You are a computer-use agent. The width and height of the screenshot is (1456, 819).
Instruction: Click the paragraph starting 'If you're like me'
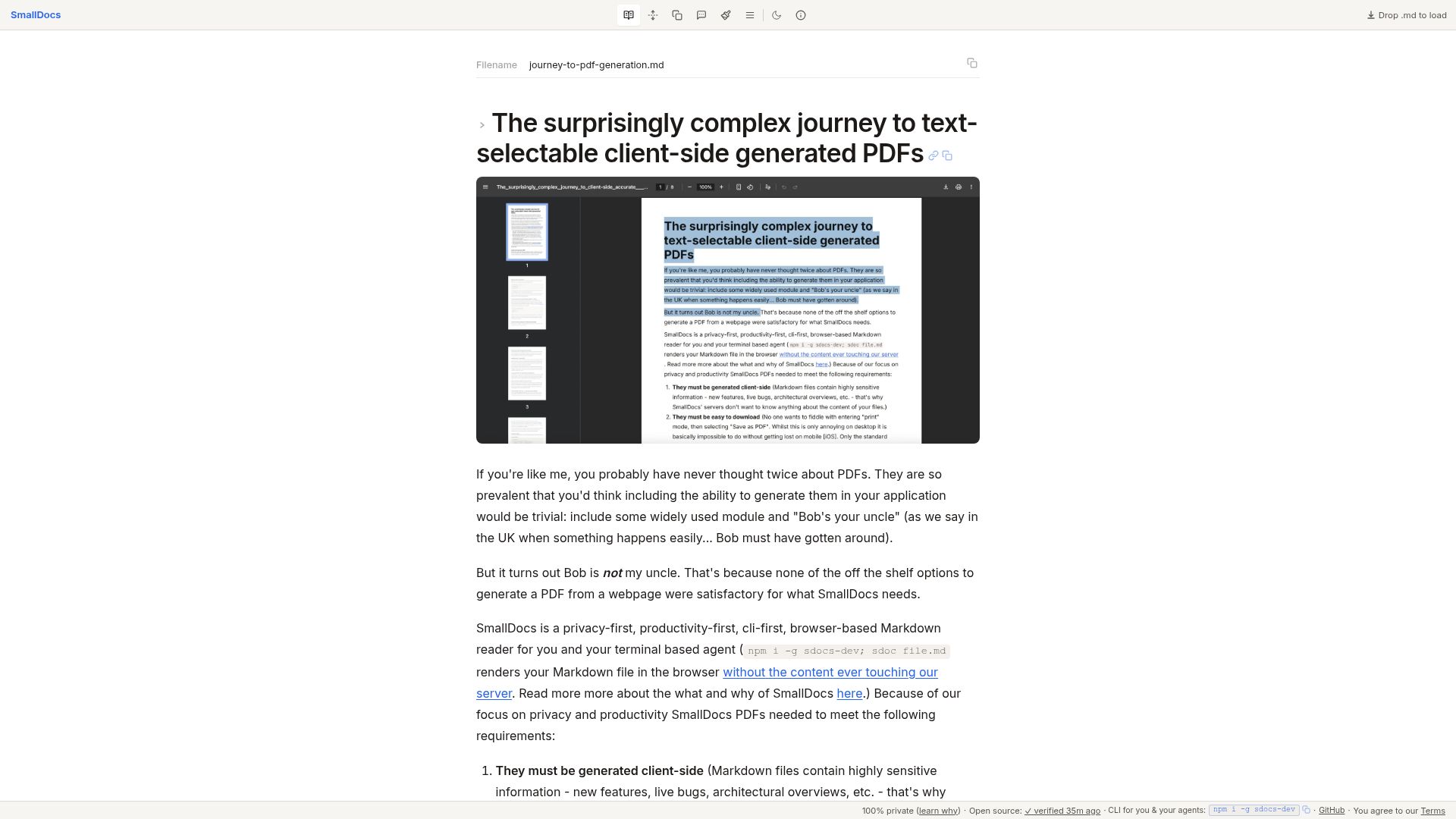[727, 506]
